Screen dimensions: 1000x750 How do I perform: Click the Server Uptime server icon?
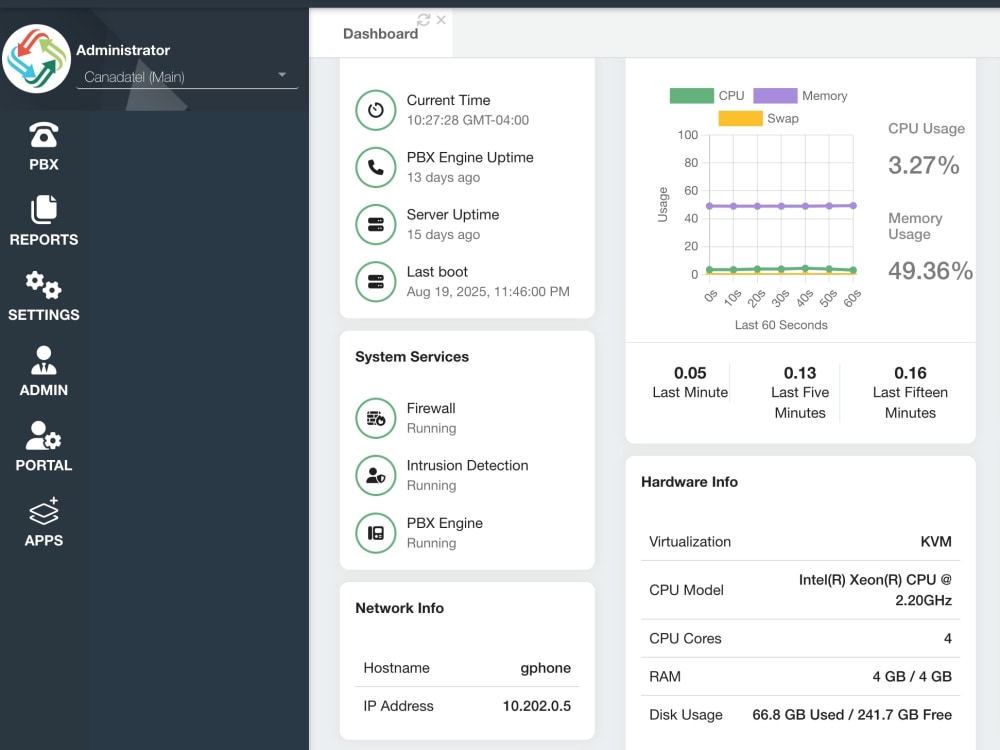click(376, 224)
